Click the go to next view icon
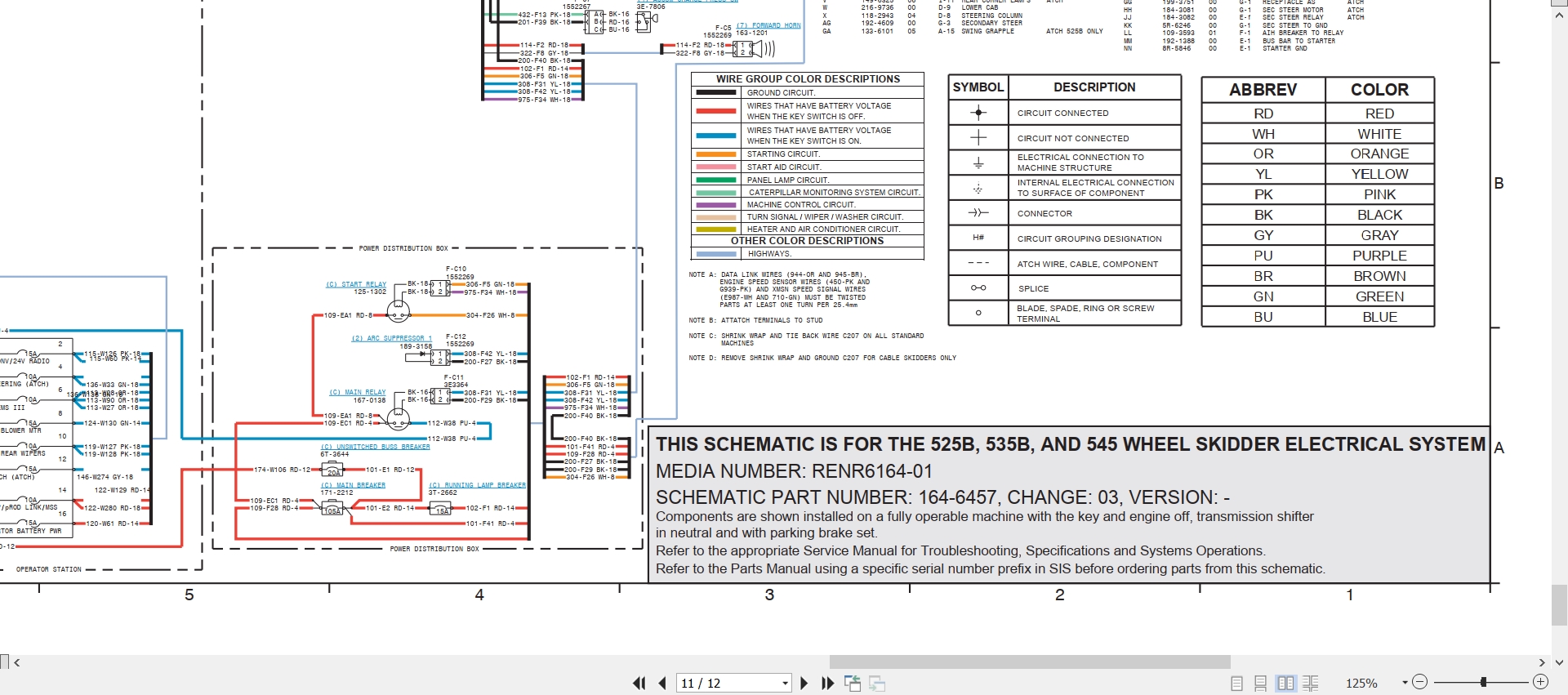Screen dimensions: 1568x695 click(878, 684)
